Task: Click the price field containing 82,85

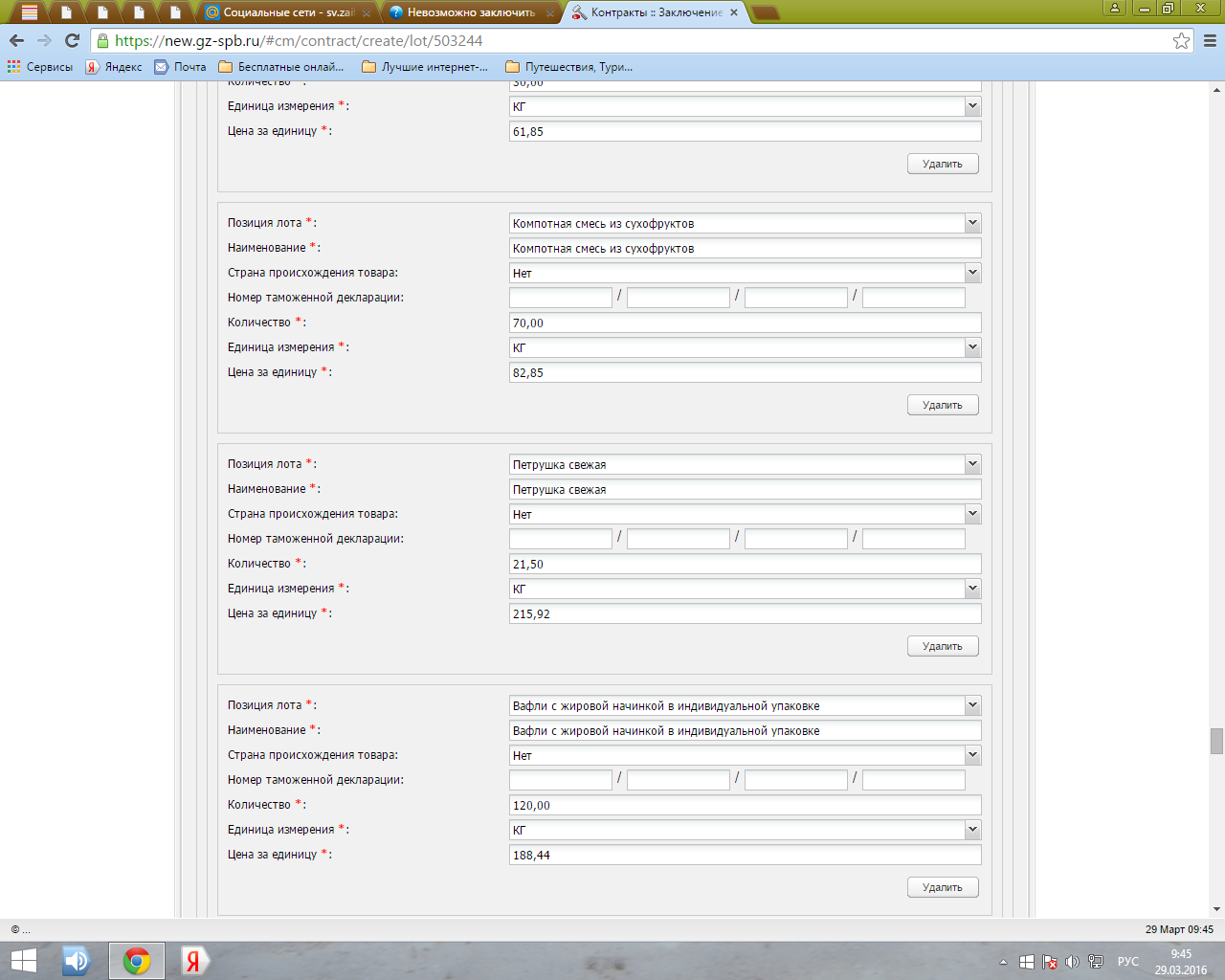Action: coord(746,372)
